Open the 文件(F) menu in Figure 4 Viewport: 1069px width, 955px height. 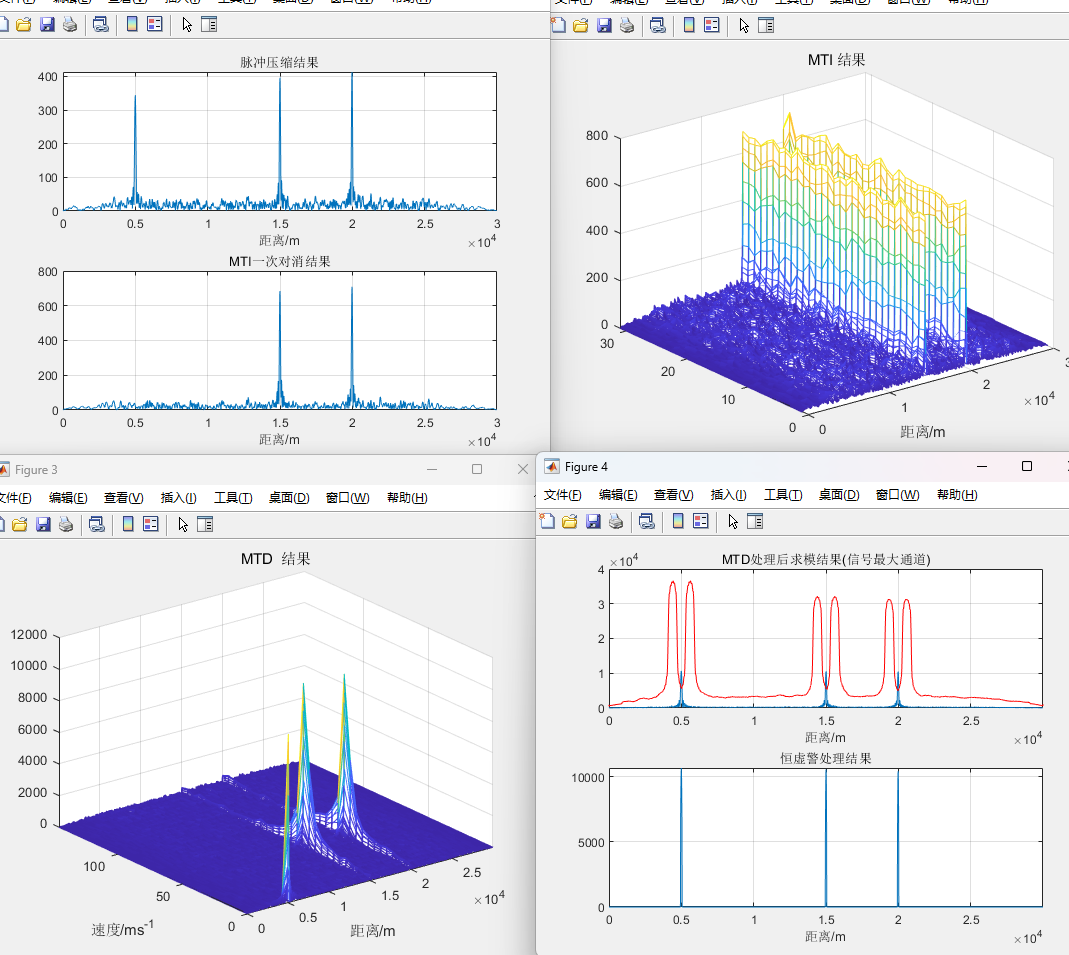coord(562,495)
